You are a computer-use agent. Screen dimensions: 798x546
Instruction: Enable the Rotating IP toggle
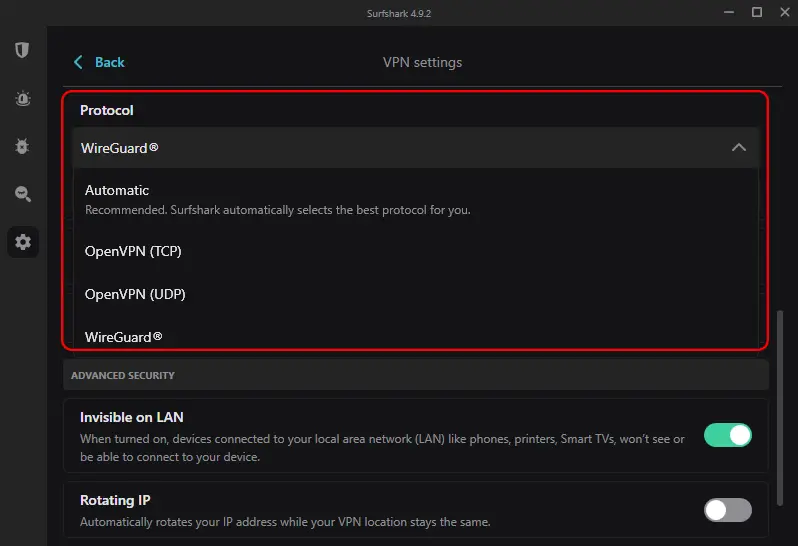pos(728,510)
